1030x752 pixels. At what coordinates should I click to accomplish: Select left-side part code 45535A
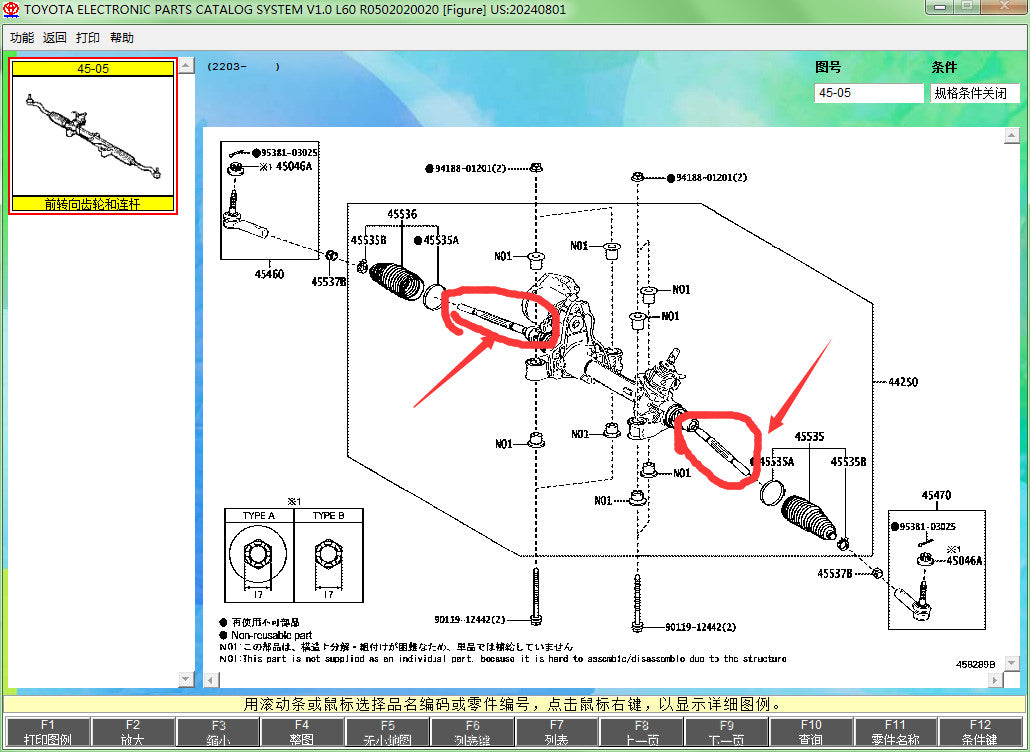(x=441, y=240)
